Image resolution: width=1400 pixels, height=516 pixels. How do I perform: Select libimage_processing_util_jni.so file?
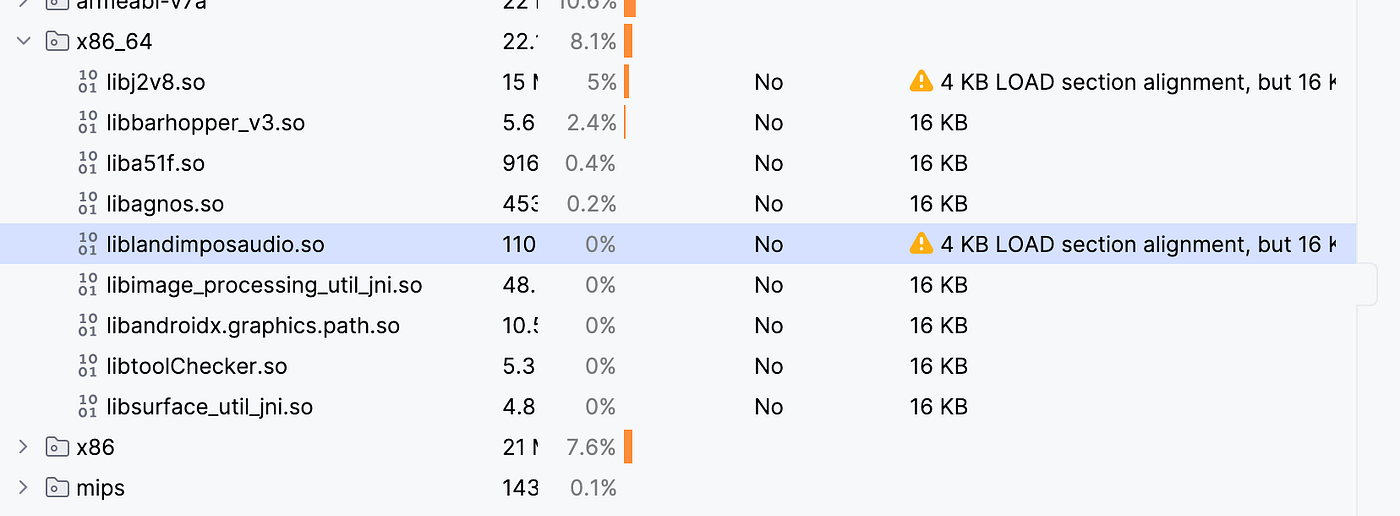tap(264, 285)
